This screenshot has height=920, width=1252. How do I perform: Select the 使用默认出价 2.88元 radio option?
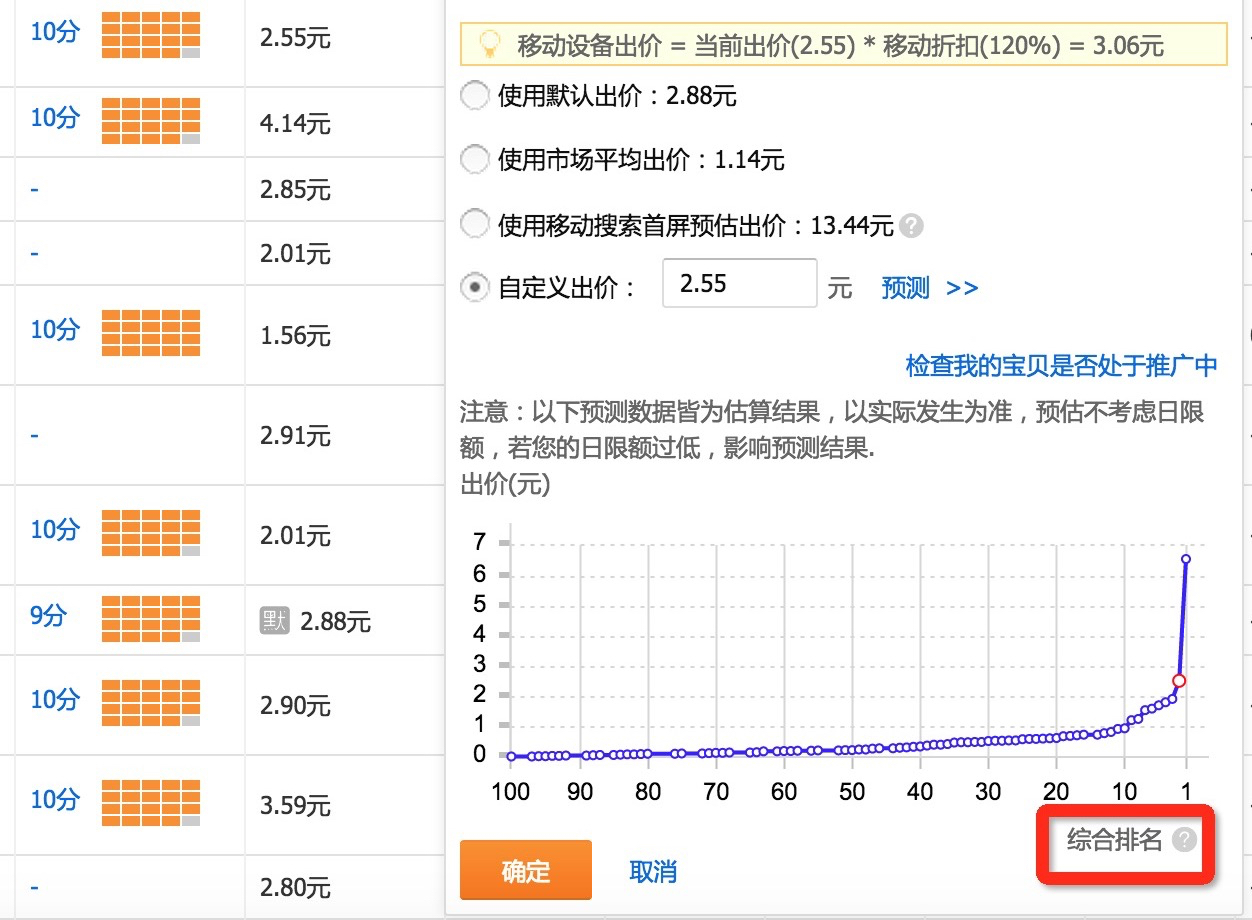coord(473,96)
